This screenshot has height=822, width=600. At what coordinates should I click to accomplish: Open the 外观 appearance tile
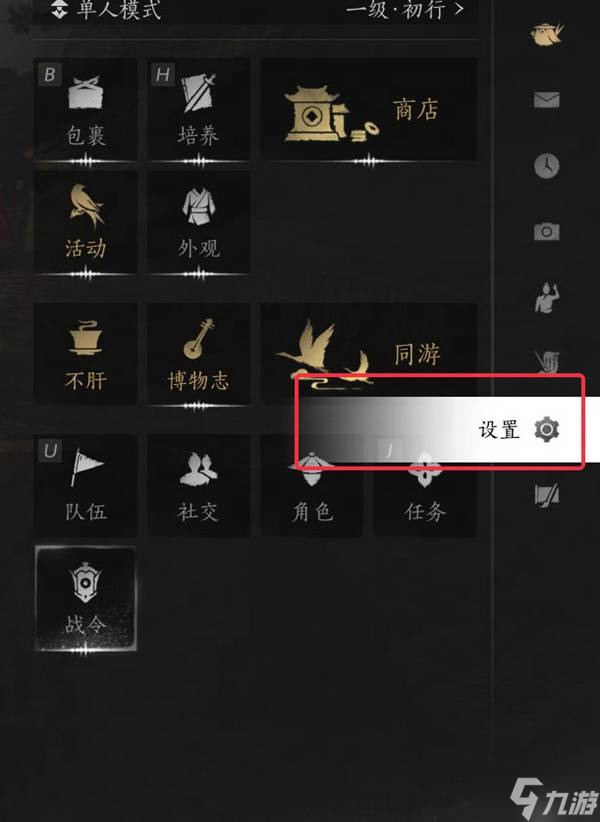pos(199,222)
